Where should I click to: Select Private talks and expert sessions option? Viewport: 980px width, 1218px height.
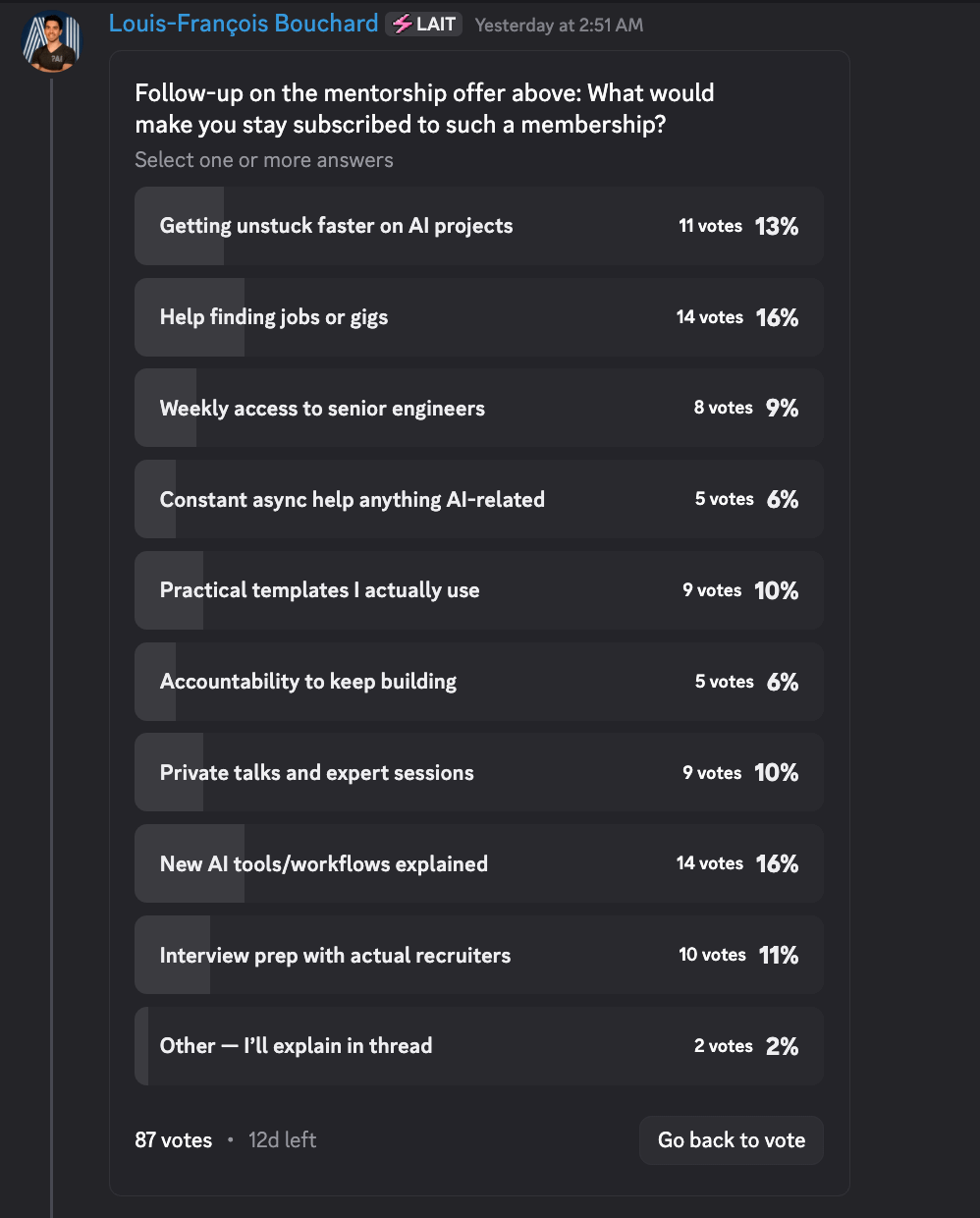click(x=479, y=772)
